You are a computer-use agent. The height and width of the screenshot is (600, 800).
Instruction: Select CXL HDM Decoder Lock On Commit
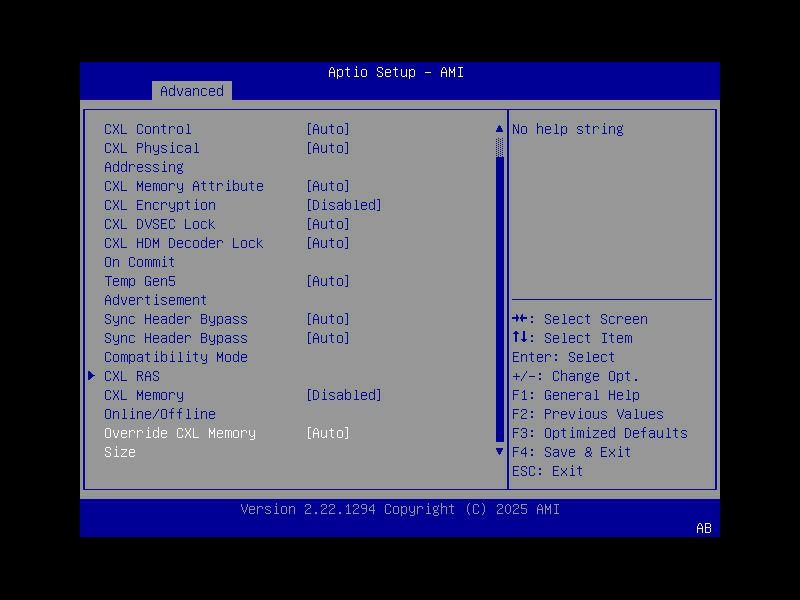(184, 253)
